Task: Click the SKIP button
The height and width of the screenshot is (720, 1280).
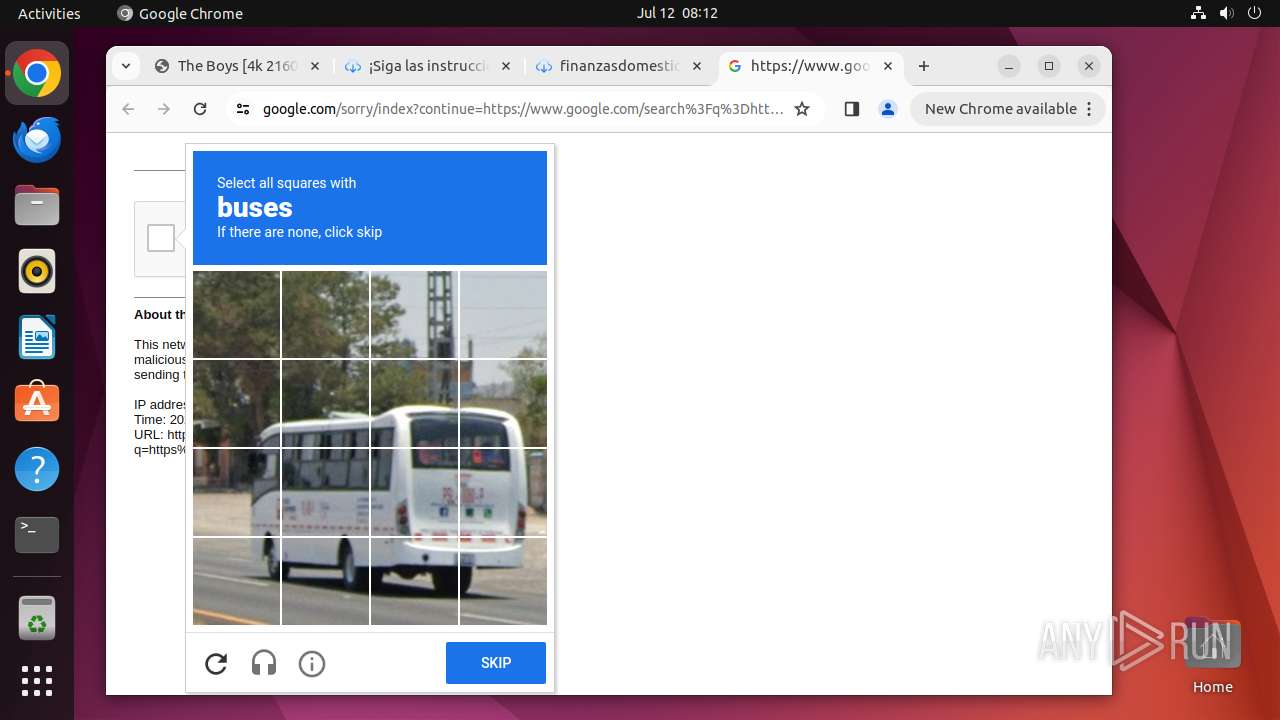Action: click(496, 663)
